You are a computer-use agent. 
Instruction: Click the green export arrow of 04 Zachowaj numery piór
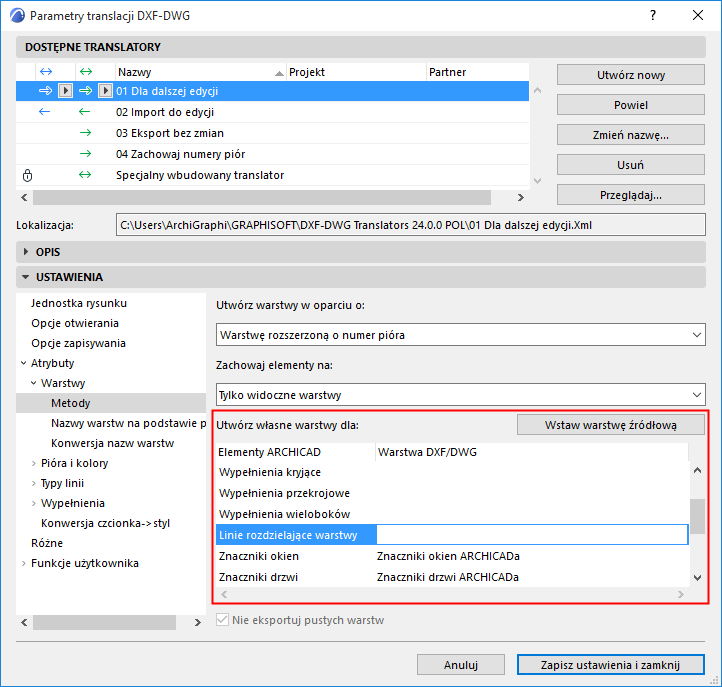pos(85,154)
